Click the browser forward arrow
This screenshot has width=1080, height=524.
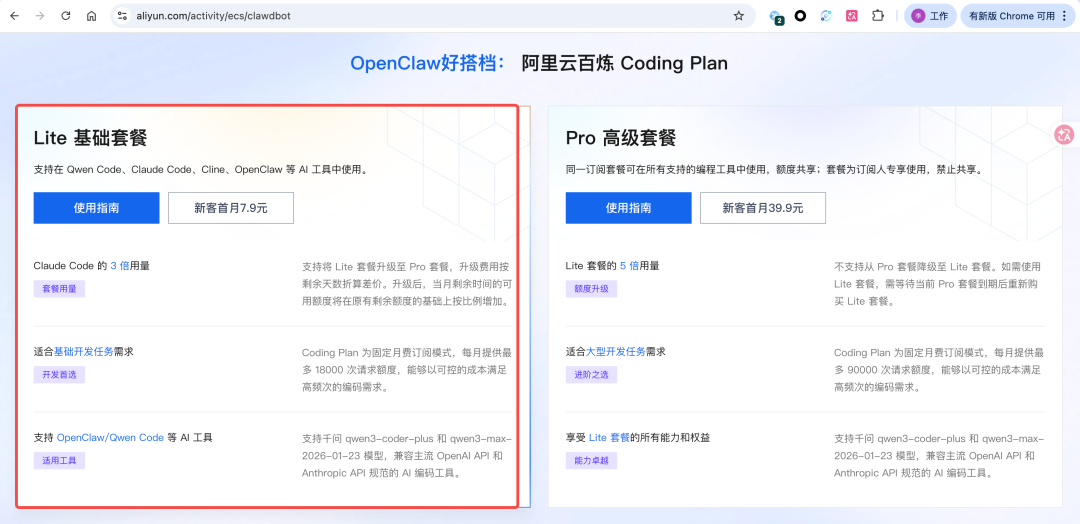(40, 16)
